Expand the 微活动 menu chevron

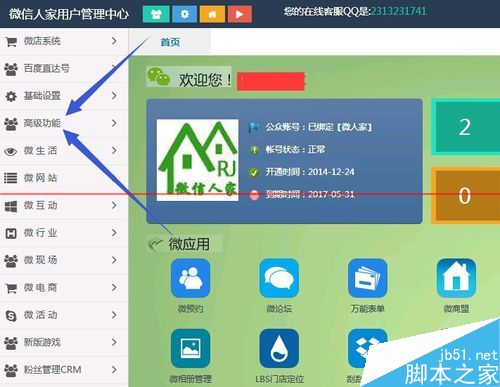[x=114, y=315]
